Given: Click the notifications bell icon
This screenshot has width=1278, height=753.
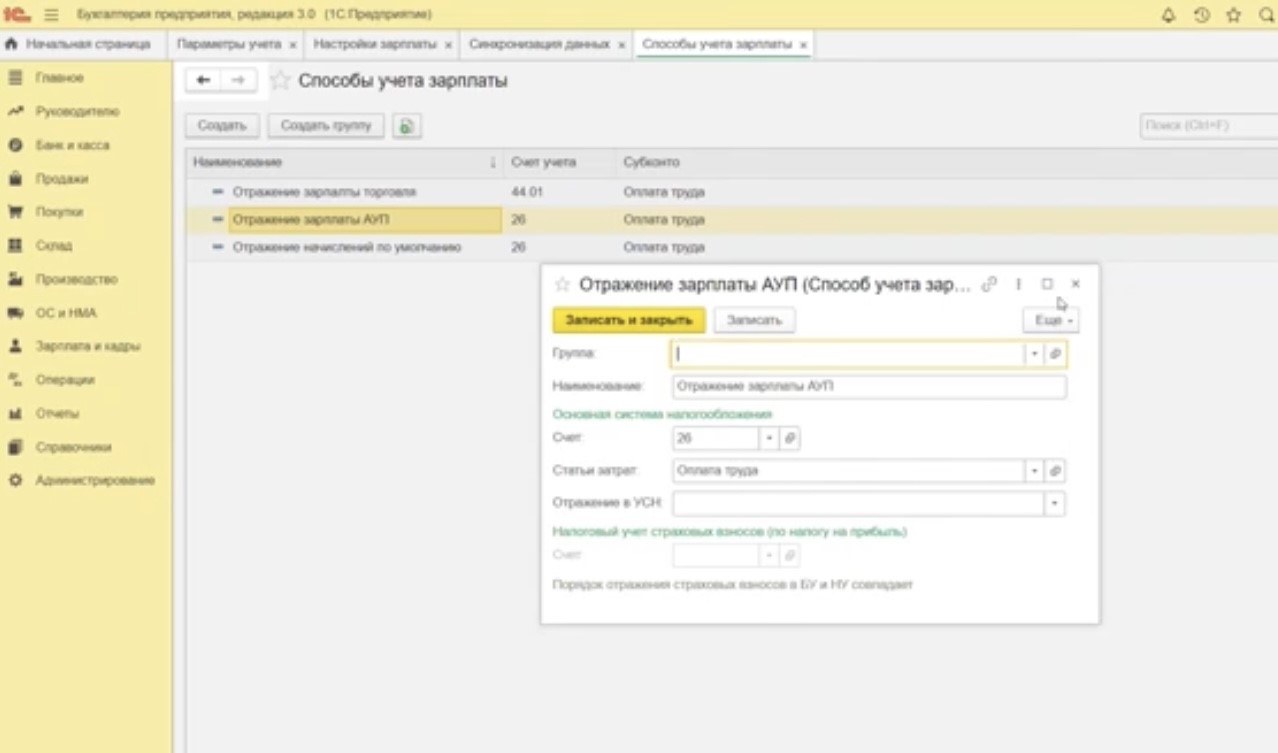Looking at the screenshot, I should pyautogui.click(x=1168, y=15).
